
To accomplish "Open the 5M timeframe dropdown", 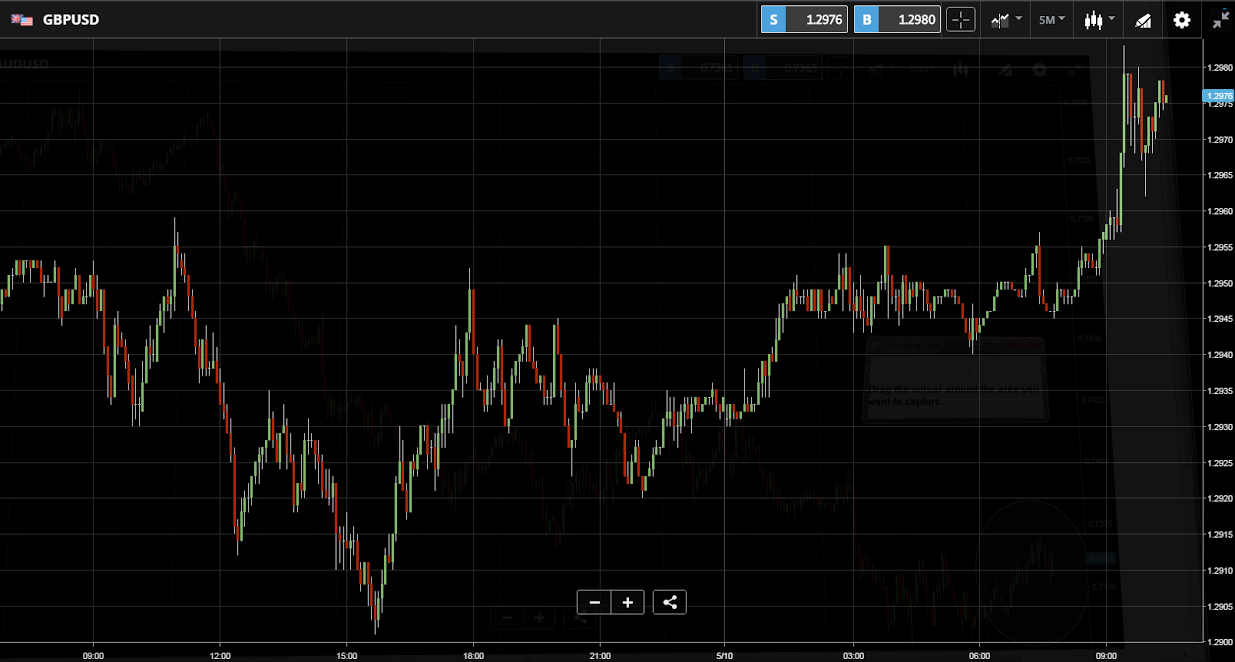I will [x=1051, y=19].
